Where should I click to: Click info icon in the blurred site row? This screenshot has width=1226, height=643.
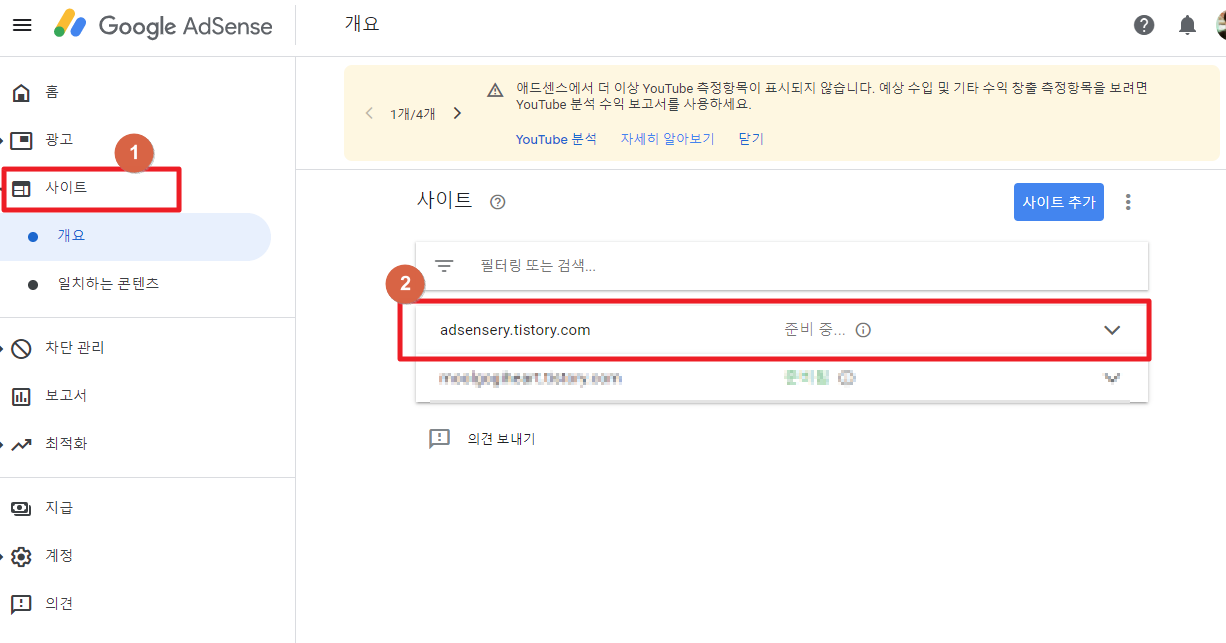[846, 378]
